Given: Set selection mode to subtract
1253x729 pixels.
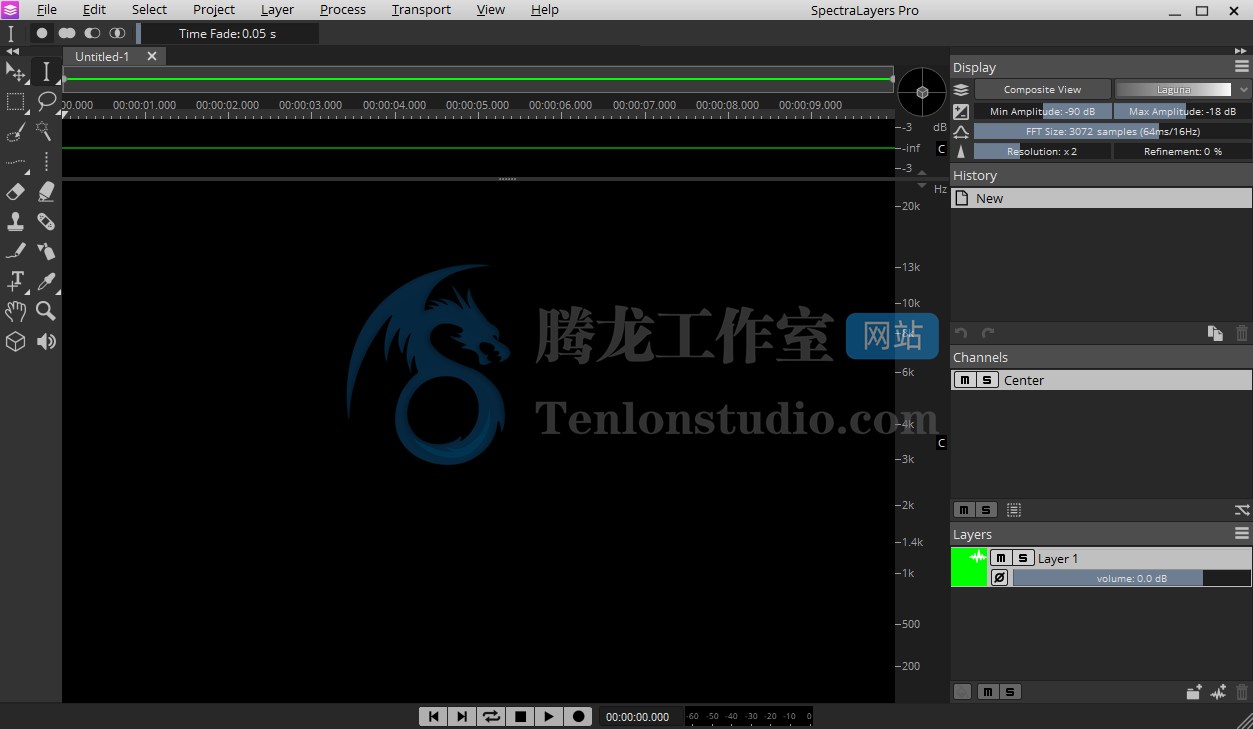Looking at the screenshot, I should point(93,33).
